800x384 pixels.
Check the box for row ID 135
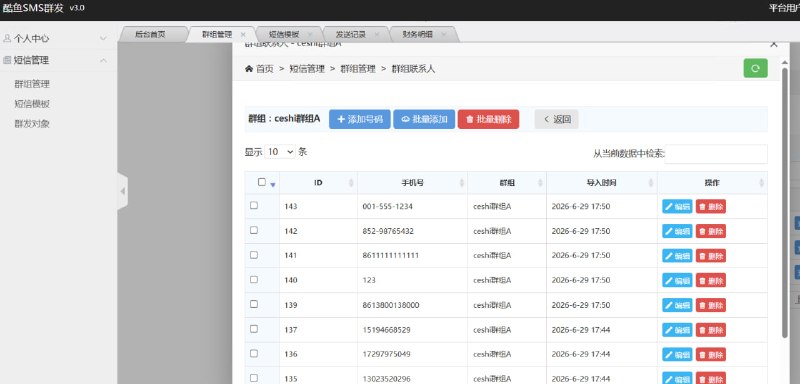(254, 378)
